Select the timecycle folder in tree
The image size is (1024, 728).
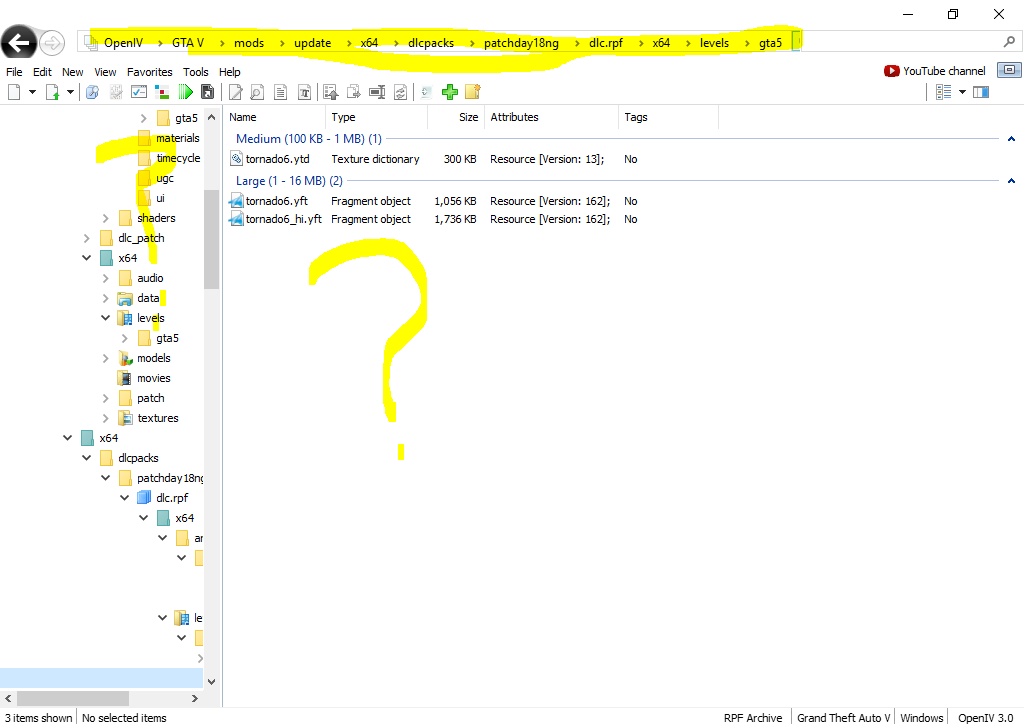click(178, 158)
